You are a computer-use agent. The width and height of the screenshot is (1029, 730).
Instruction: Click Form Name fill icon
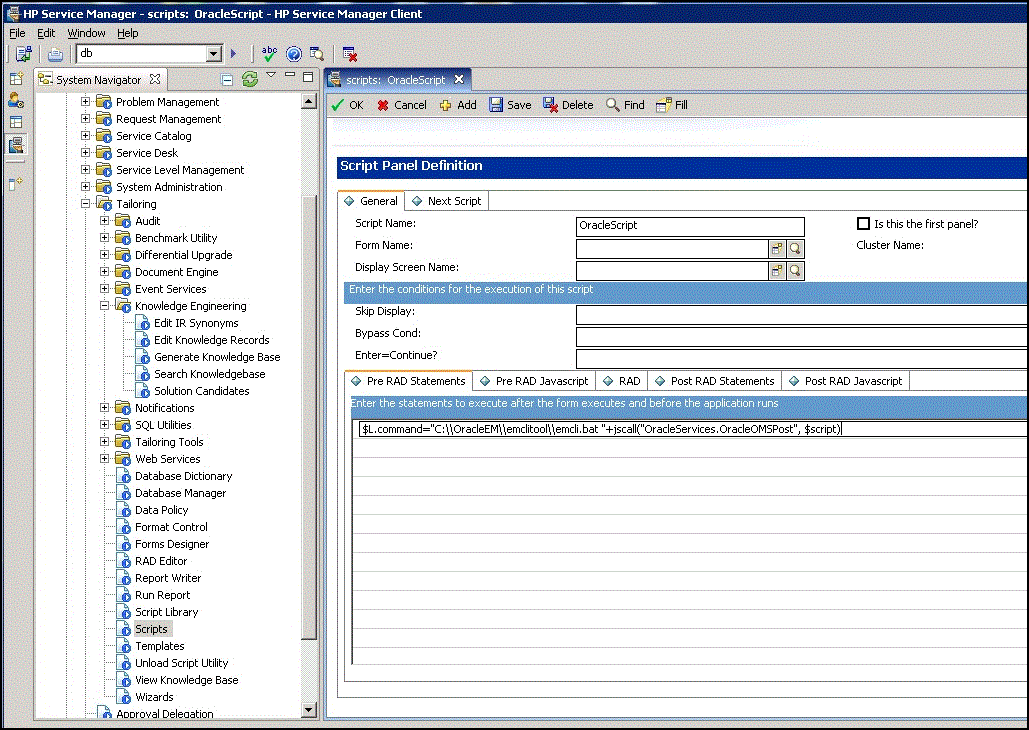(x=777, y=249)
